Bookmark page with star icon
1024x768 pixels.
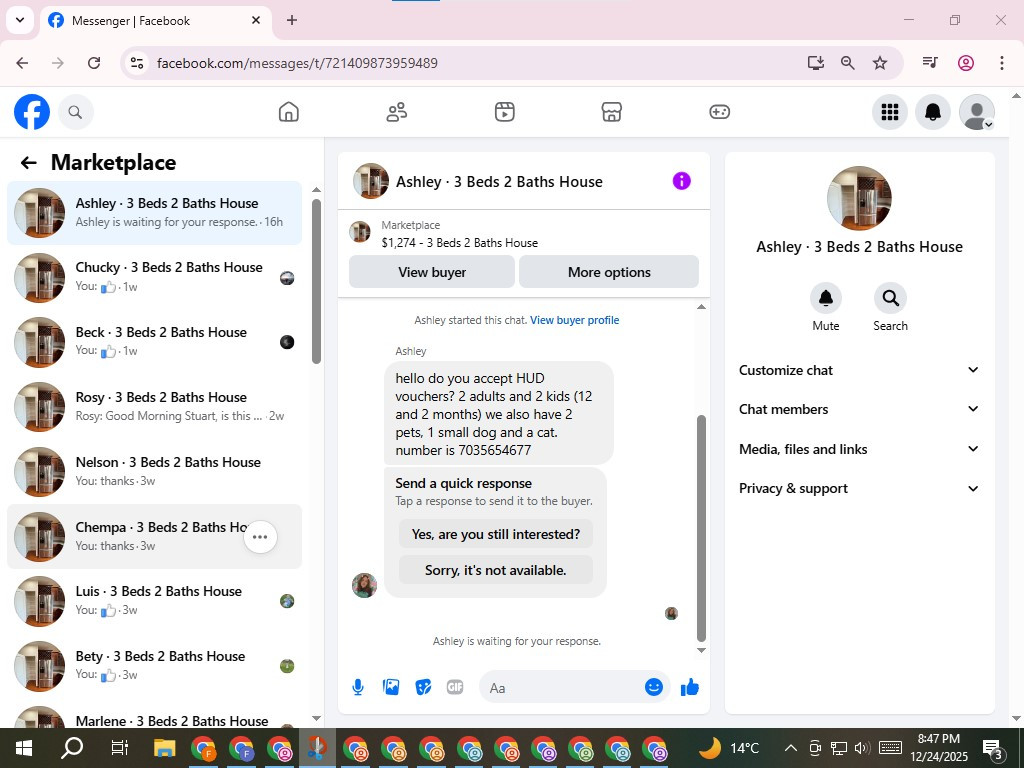click(880, 63)
